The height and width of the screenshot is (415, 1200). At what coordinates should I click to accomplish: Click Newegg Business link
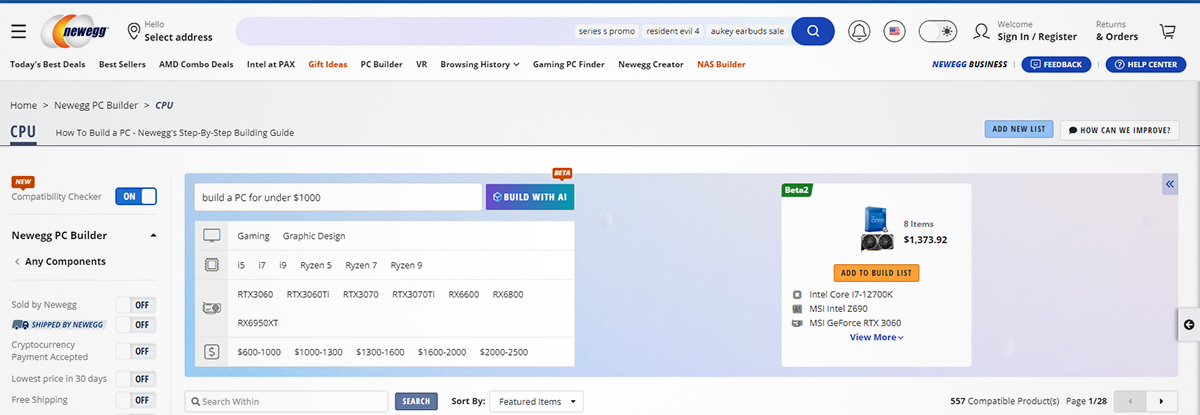click(969, 64)
